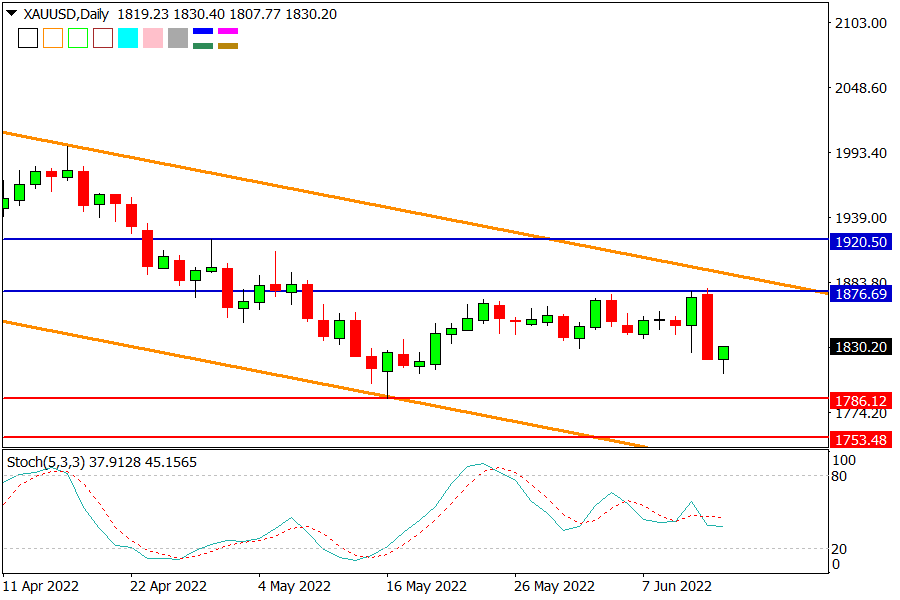Image resolution: width=900 pixels, height=600 pixels.
Task: Click the magenta line legend marker
Action: coord(228,31)
